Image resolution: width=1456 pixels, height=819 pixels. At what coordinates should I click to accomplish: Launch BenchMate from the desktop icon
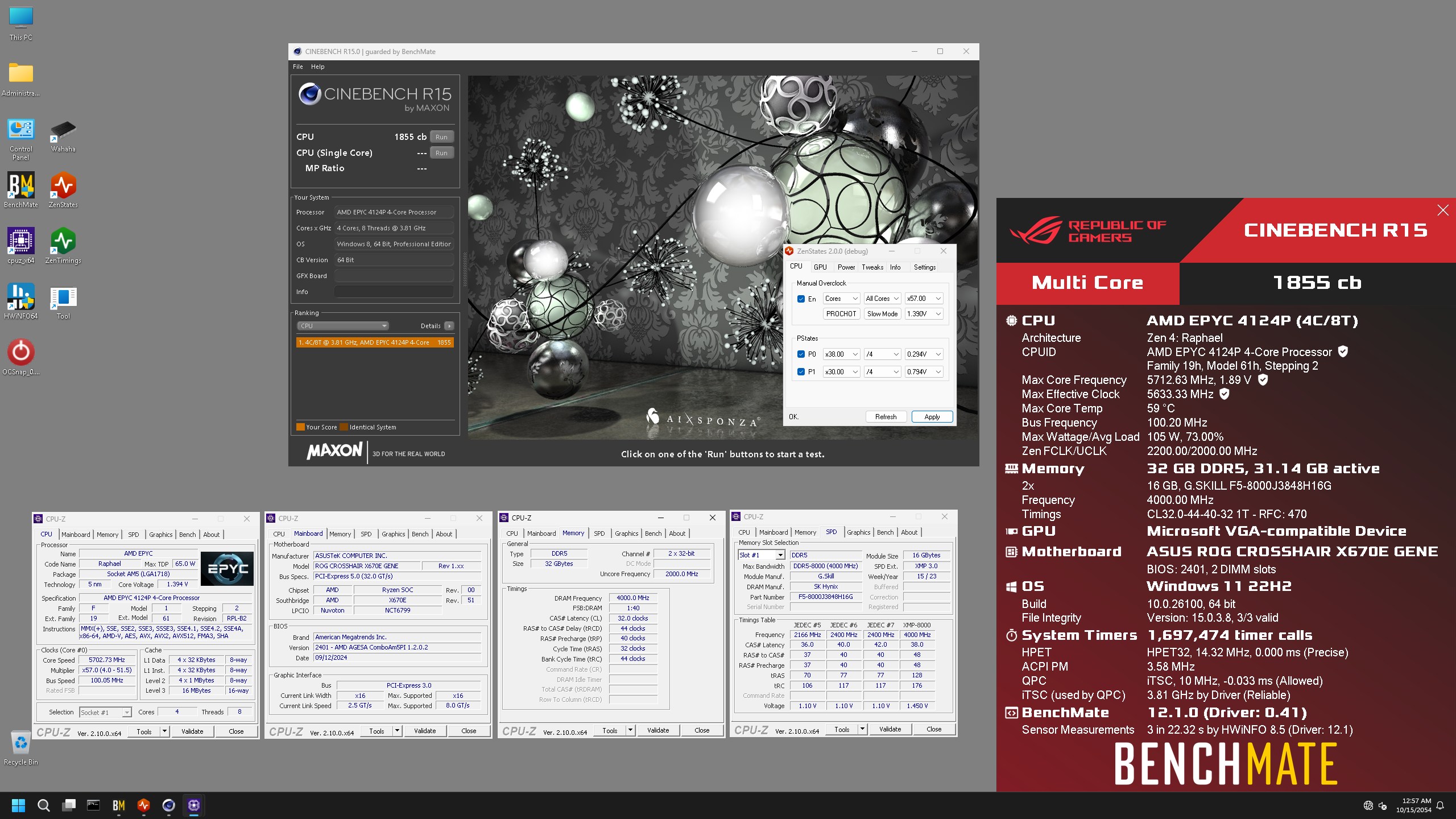[x=21, y=191]
